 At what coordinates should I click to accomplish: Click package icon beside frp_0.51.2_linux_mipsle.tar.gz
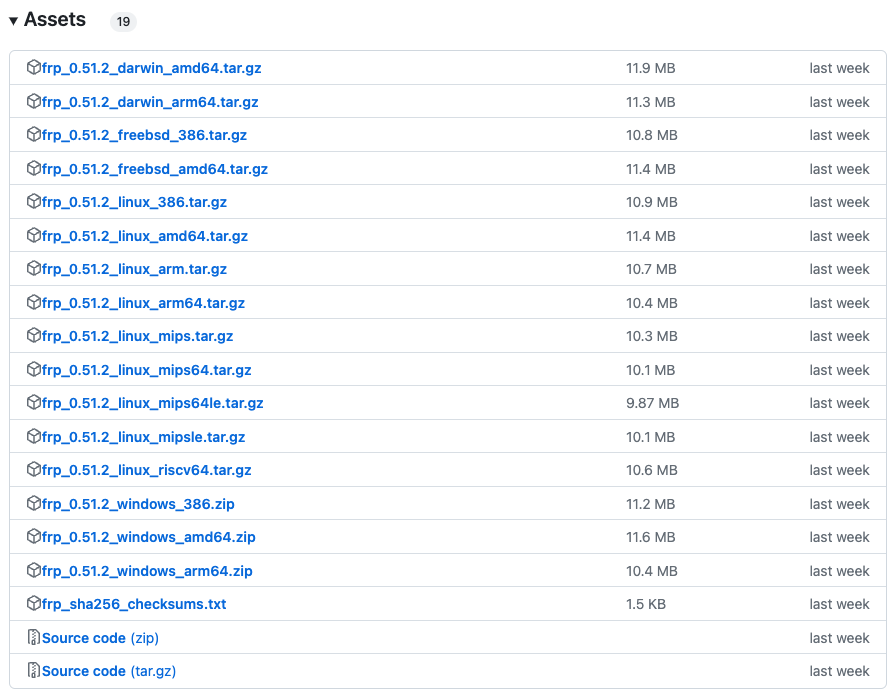[x=34, y=436]
